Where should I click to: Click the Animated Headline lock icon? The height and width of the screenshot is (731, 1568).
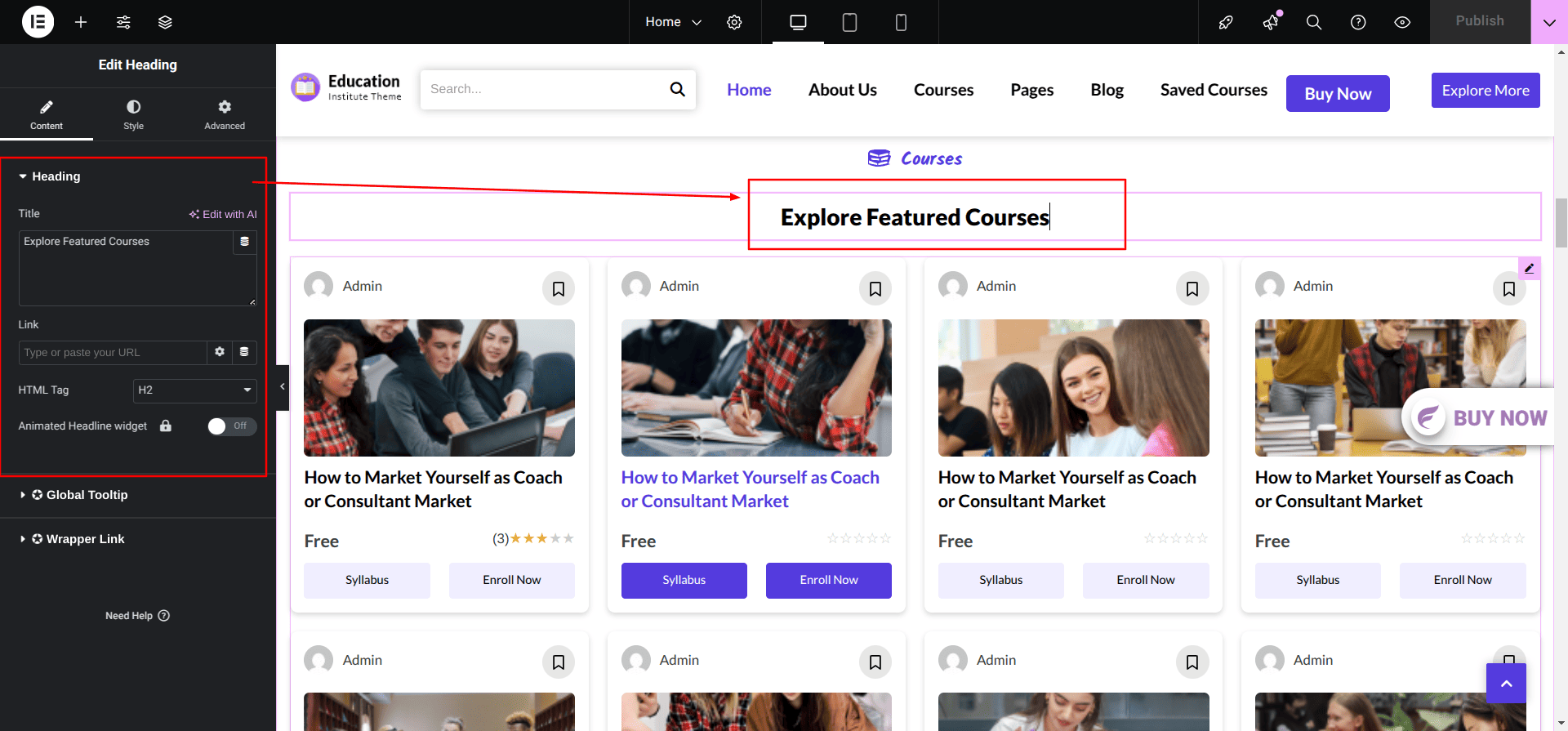166,426
